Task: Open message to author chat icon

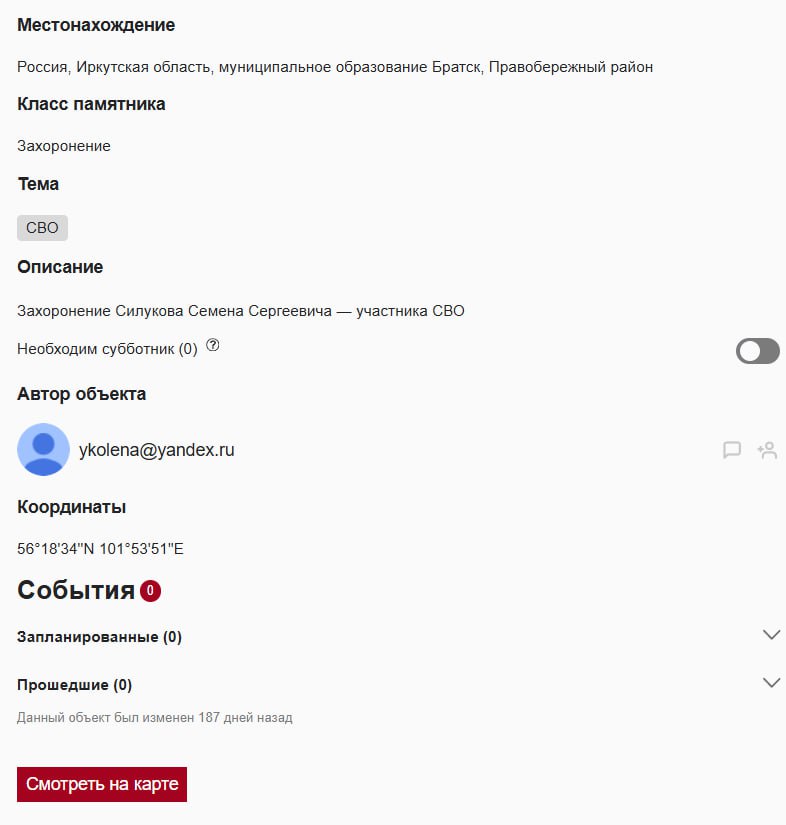Action: (732, 450)
